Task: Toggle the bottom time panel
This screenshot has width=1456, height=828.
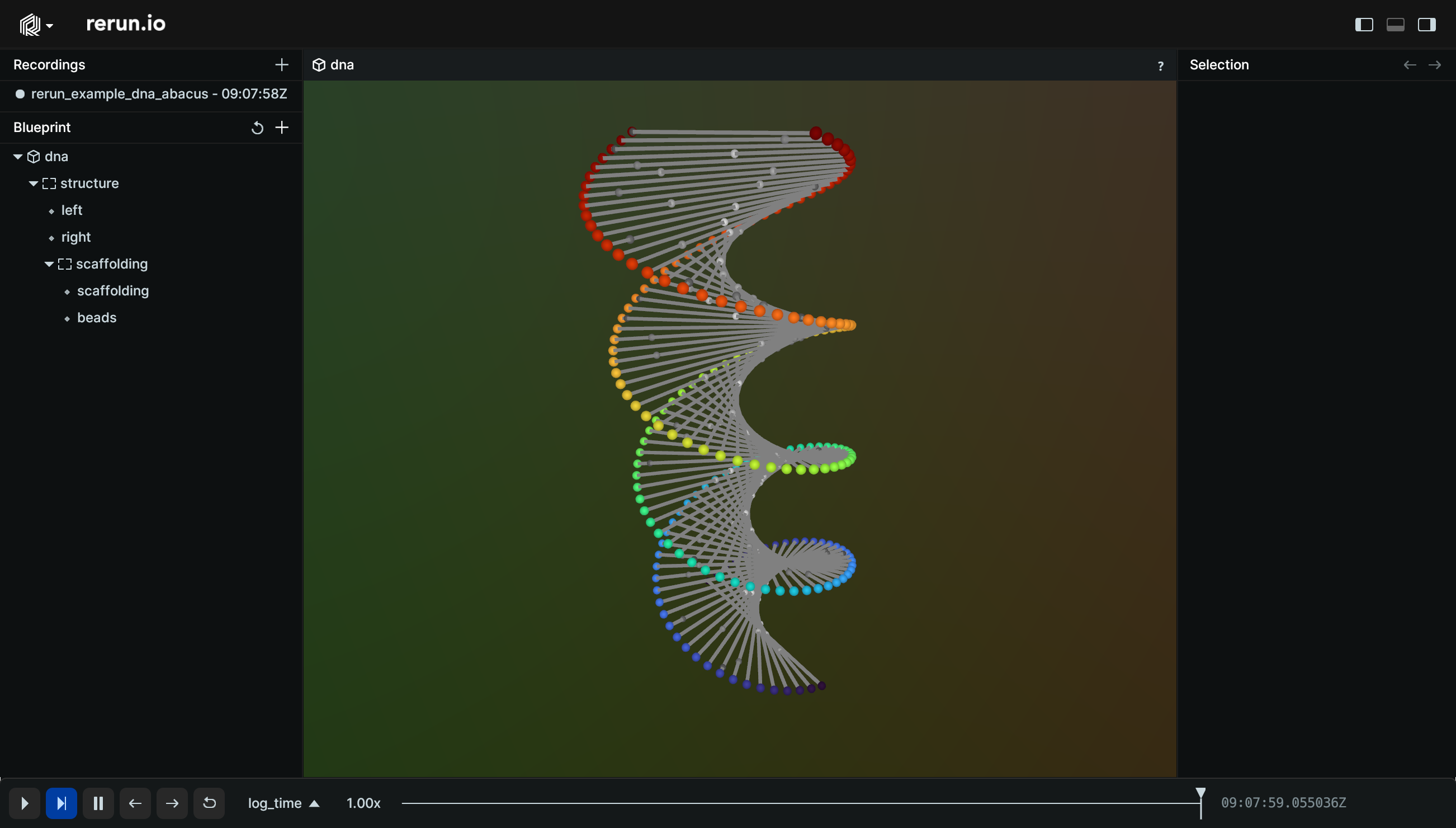Action: pos(1395,25)
